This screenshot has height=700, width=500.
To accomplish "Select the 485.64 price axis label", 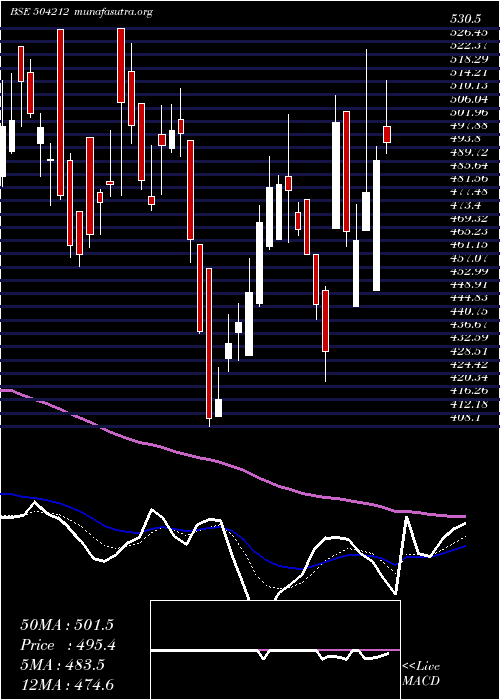I will click(468, 165).
